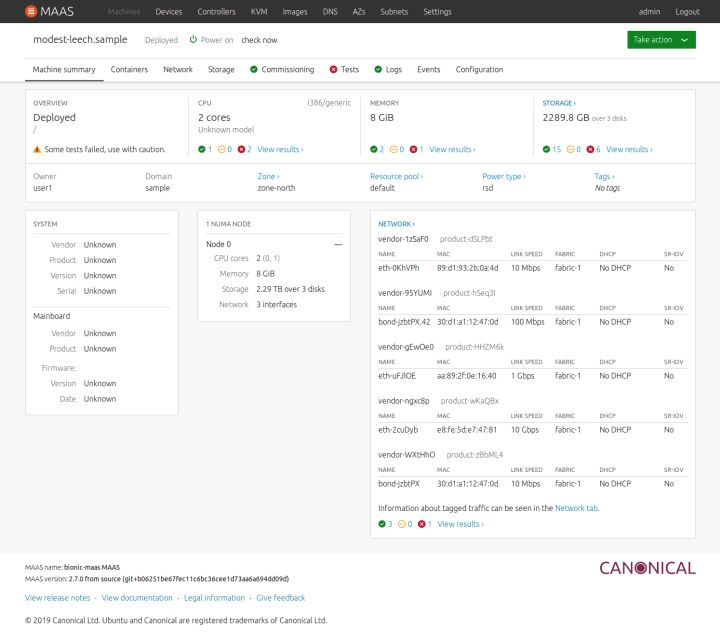
Task: Click the modest-leech.sample machine name
Action: (80, 39)
